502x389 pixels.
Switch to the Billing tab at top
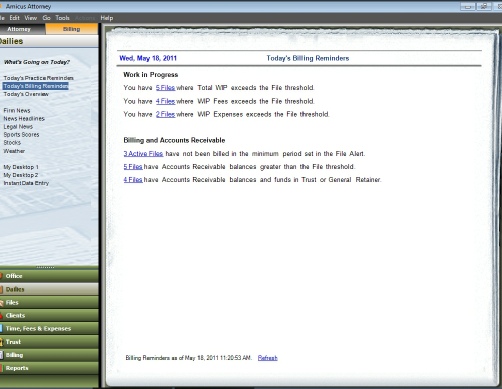click(72, 29)
